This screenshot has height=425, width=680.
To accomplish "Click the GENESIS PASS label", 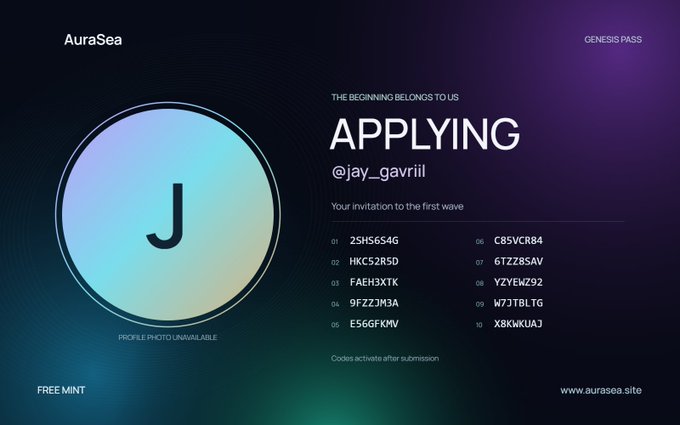I will coord(613,39).
